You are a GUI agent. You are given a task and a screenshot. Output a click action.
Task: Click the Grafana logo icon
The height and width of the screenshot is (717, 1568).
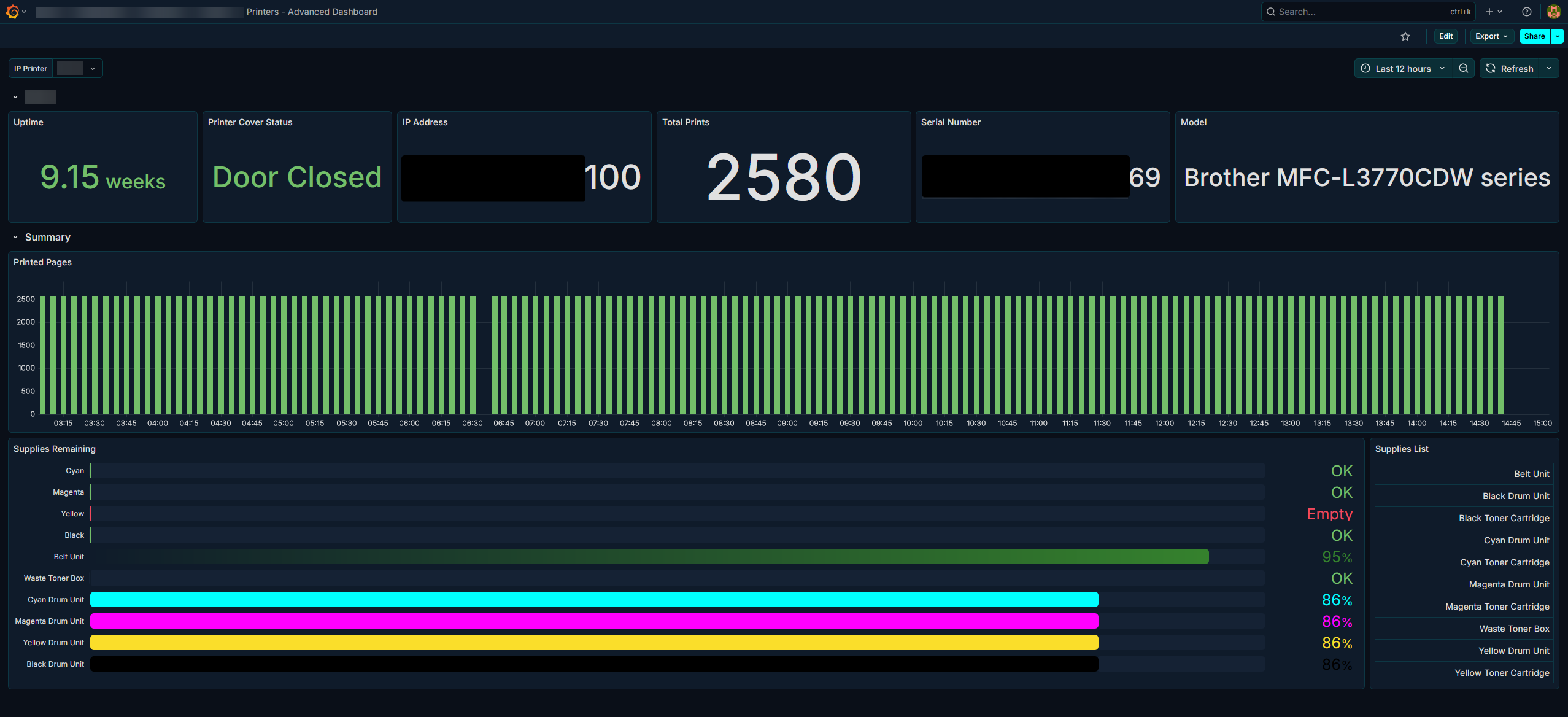(12, 12)
